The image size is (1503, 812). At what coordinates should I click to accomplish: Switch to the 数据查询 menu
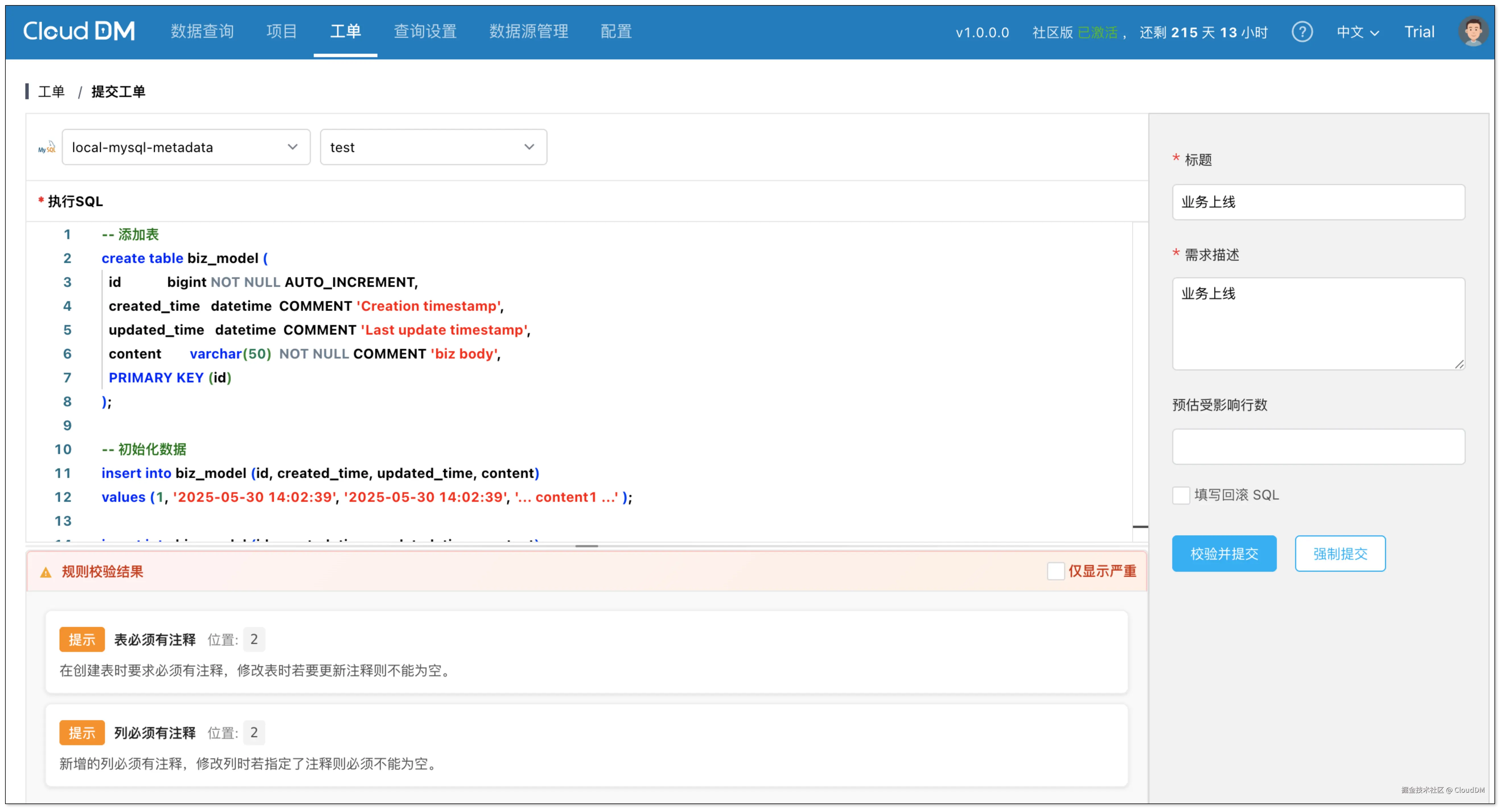tap(202, 31)
